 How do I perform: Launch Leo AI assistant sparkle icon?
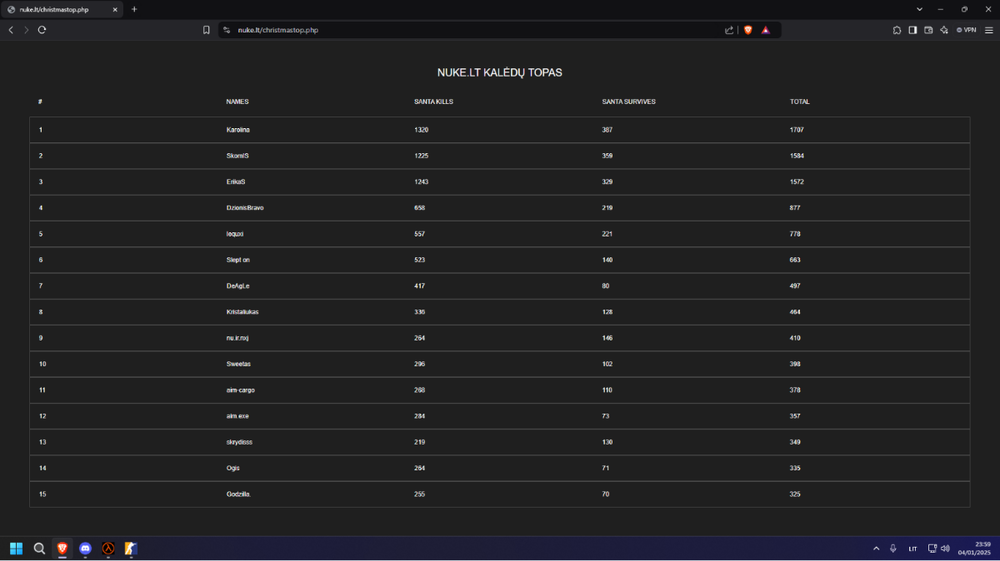point(944,30)
